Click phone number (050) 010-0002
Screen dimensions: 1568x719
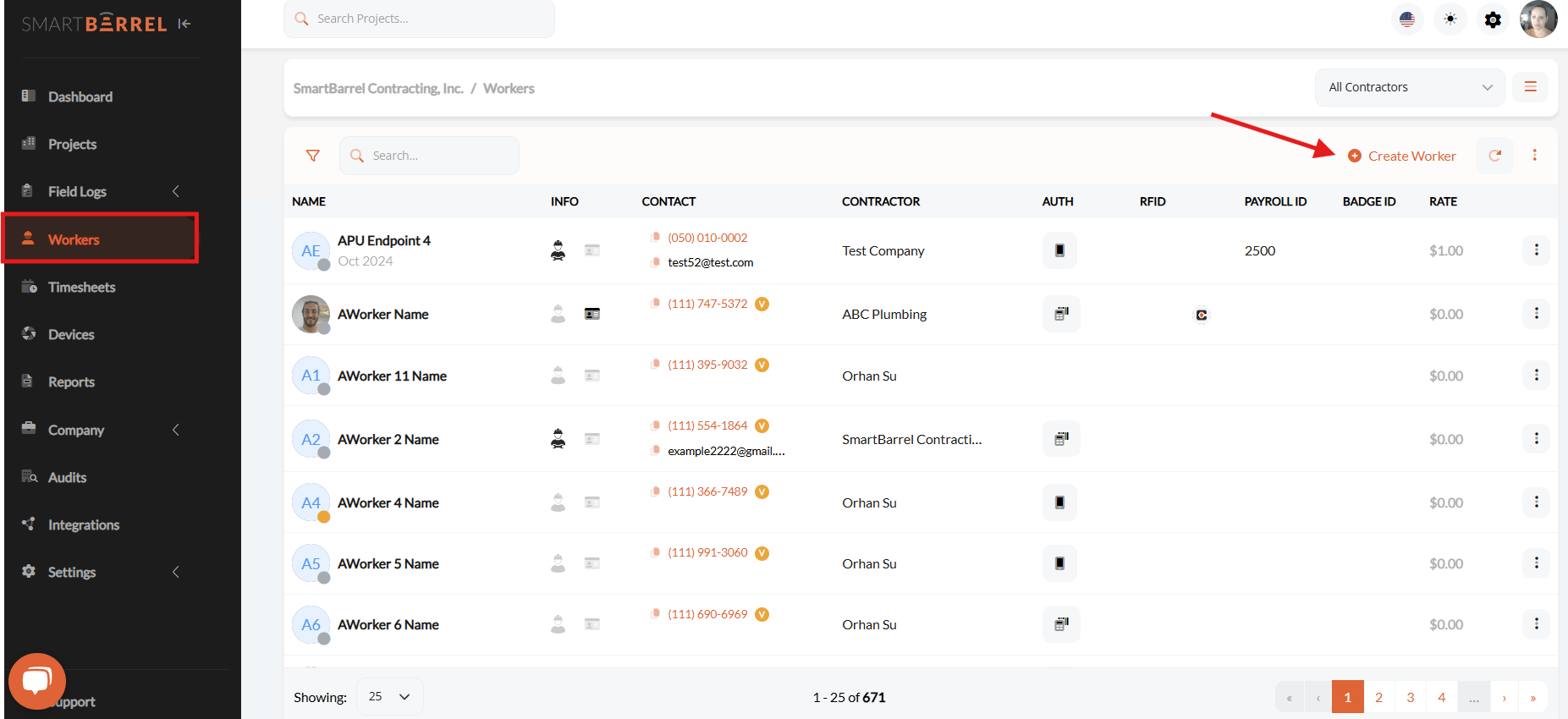(x=708, y=238)
